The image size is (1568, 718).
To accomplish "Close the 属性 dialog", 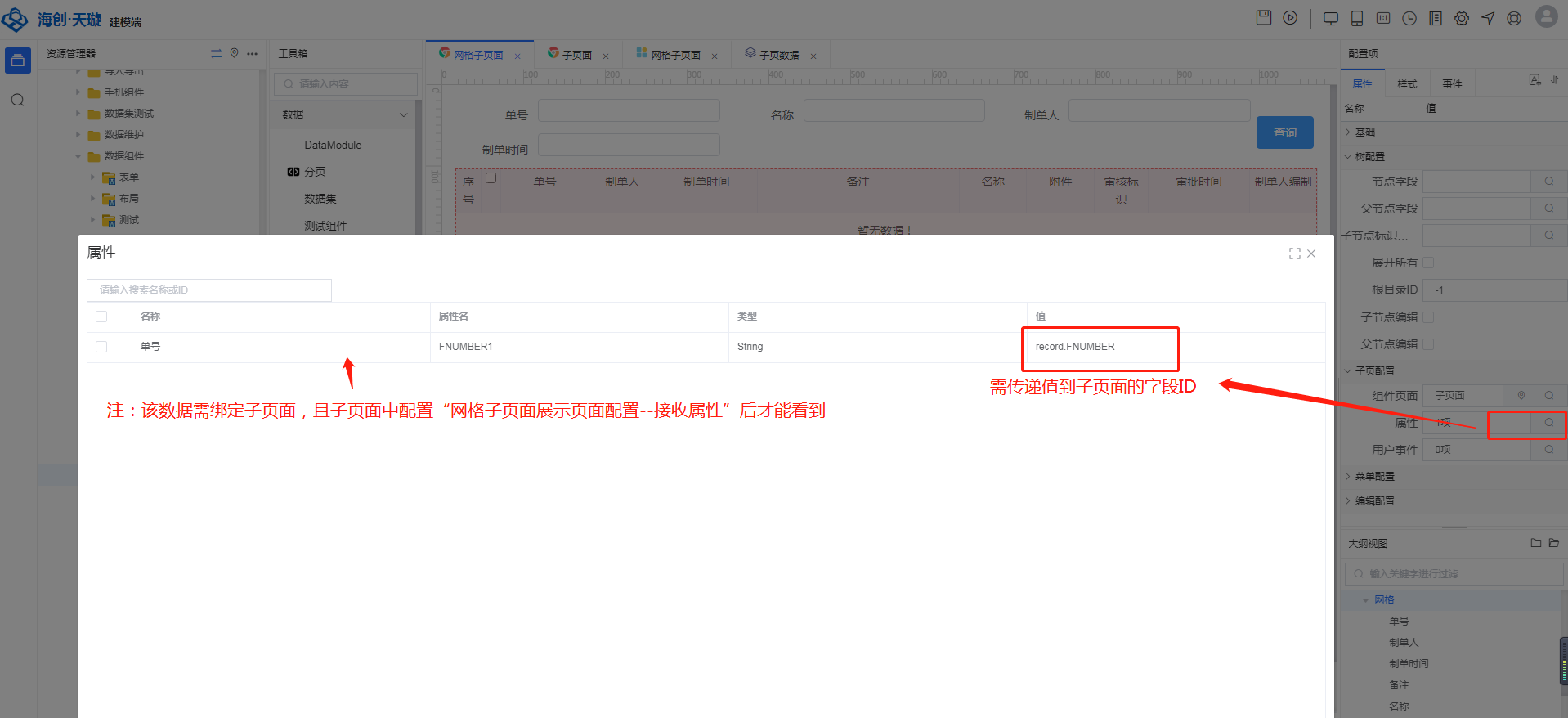I will click(1311, 254).
